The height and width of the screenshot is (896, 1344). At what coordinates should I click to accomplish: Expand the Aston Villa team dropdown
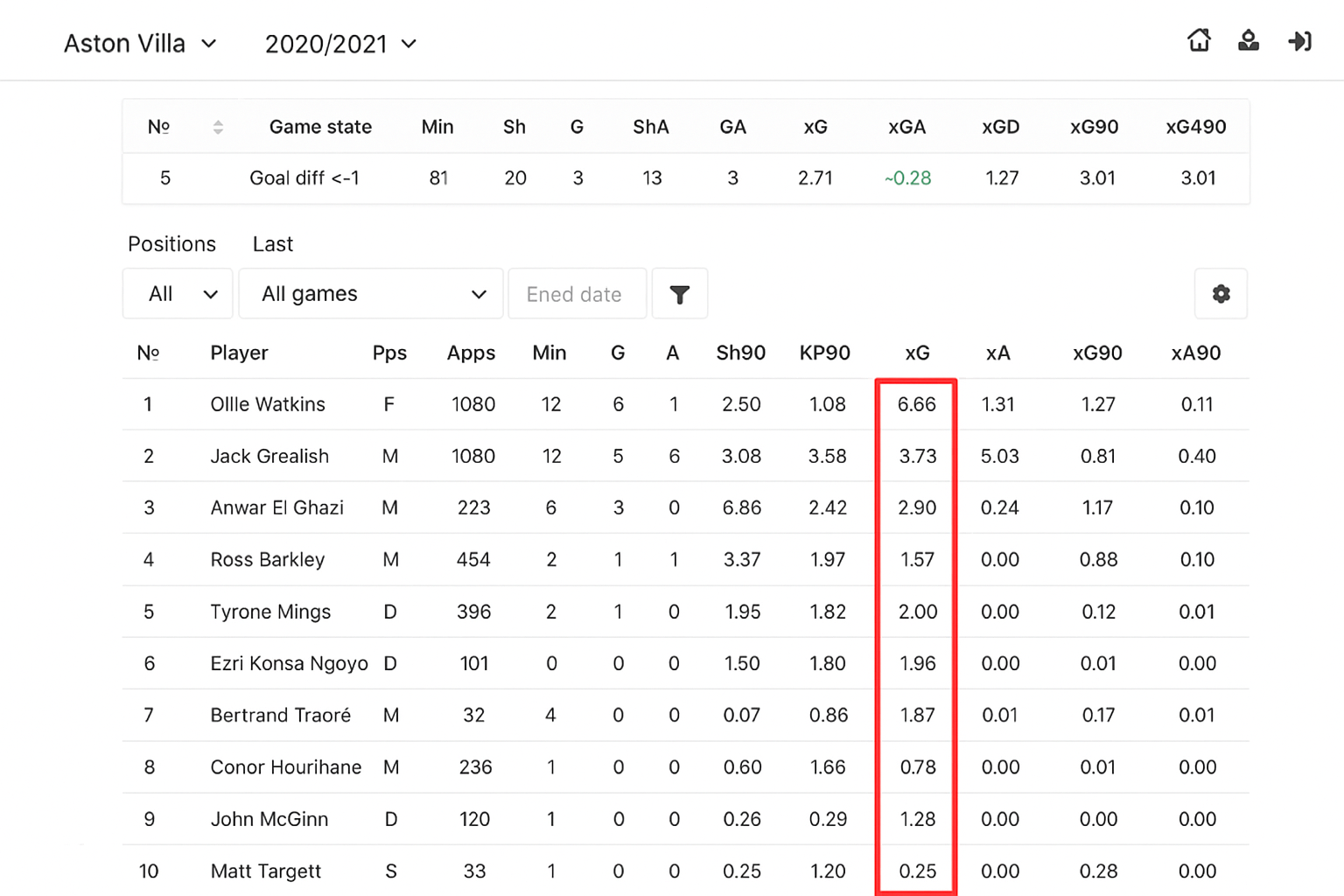point(140,44)
